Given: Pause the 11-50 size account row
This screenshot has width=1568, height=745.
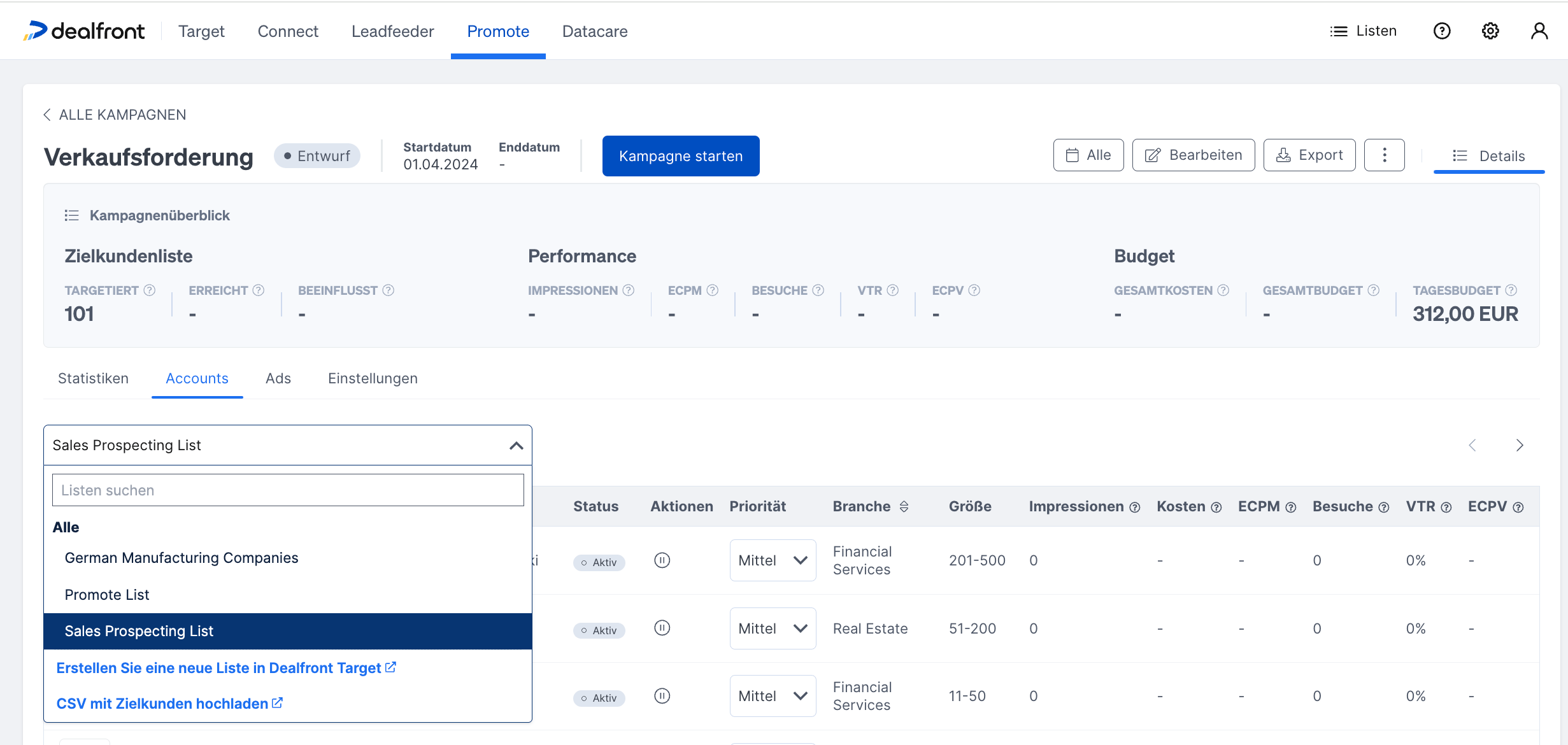Looking at the screenshot, I should [x=662, y=696].
